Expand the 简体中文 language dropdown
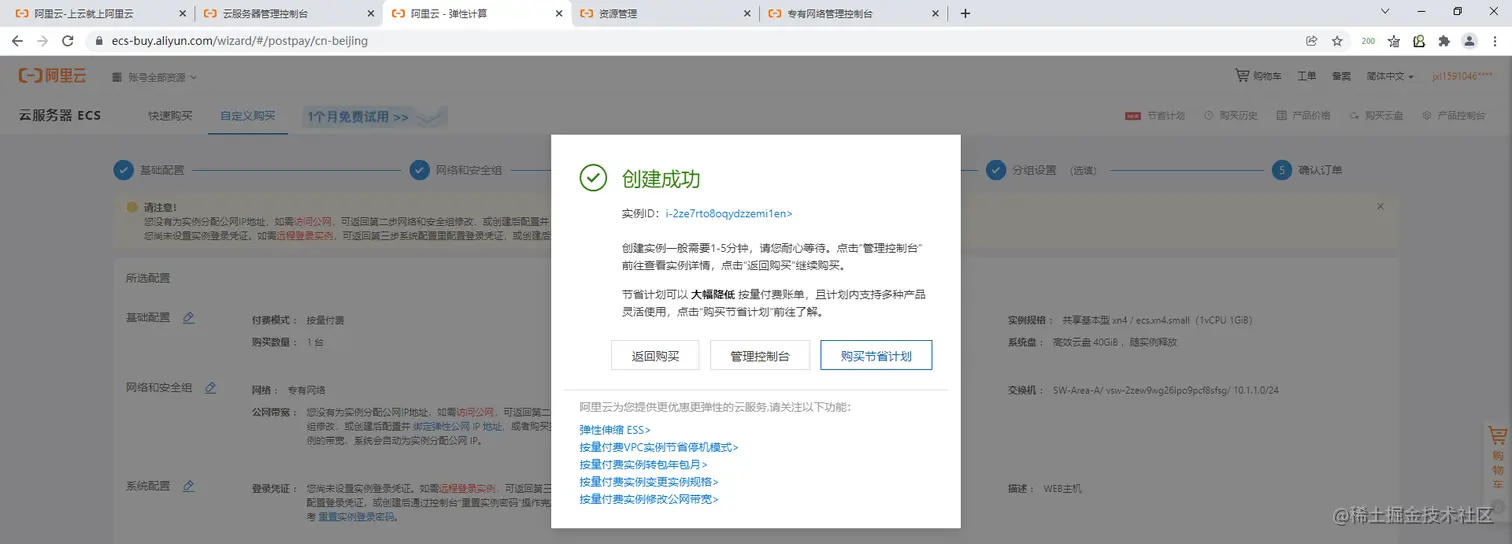The width and height of the screenshot is (1512, 544). pos(1390,77)
